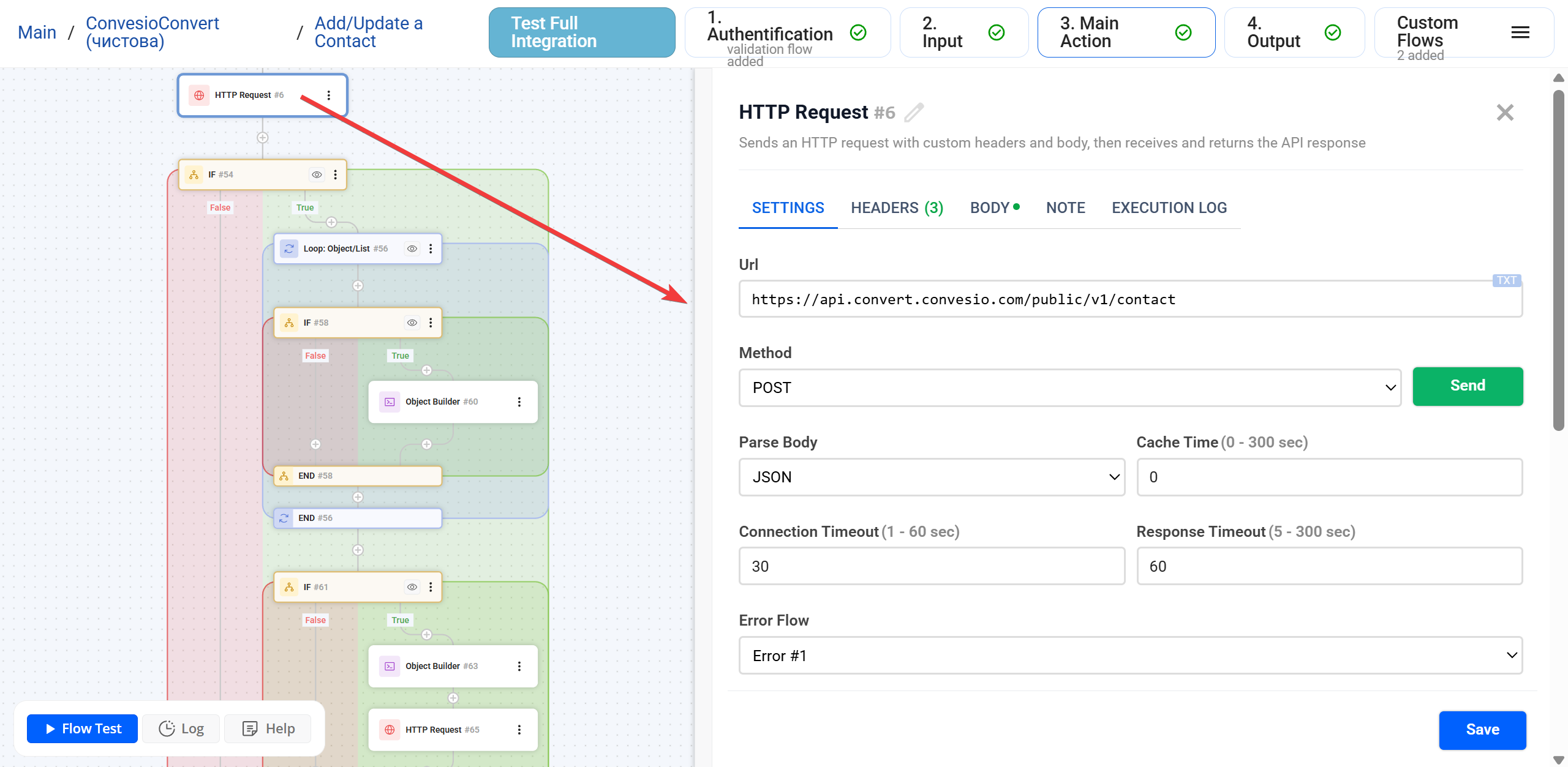Screen dimensions: 1568x767
Task: Click the Log icon in the bottom toolbar
Action: [x=167, y=728]
